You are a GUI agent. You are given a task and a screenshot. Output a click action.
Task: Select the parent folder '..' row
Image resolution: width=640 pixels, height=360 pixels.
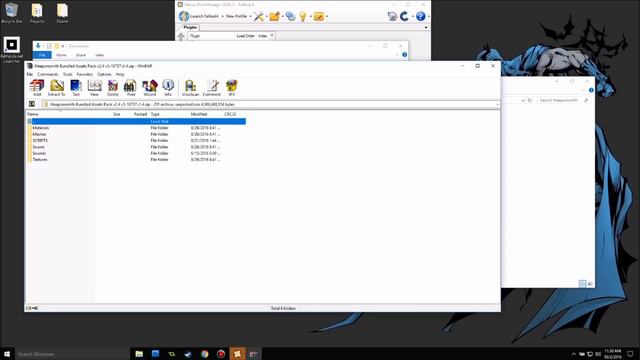pyautogui.click(x=136, y=121)
